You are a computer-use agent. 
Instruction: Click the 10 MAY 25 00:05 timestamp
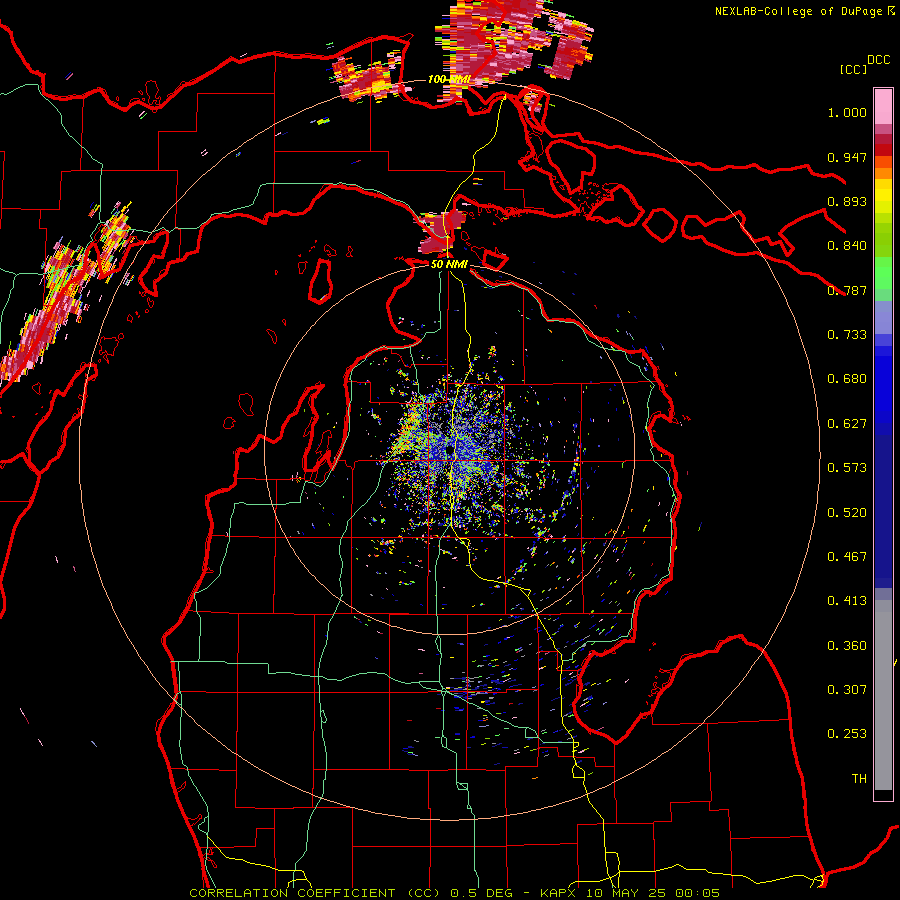[651, 893]
